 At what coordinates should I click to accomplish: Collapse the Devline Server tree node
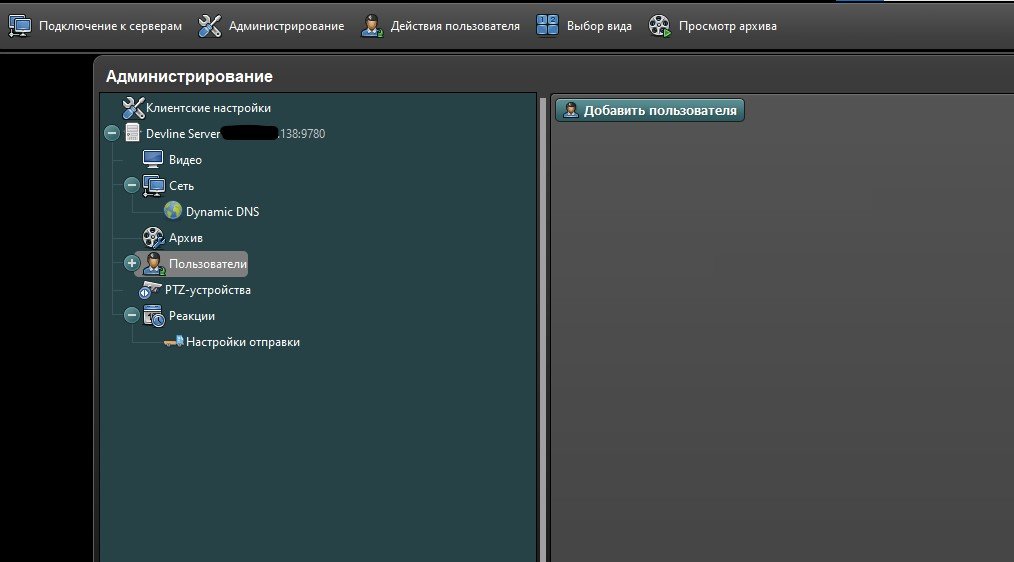coord(111,134)
